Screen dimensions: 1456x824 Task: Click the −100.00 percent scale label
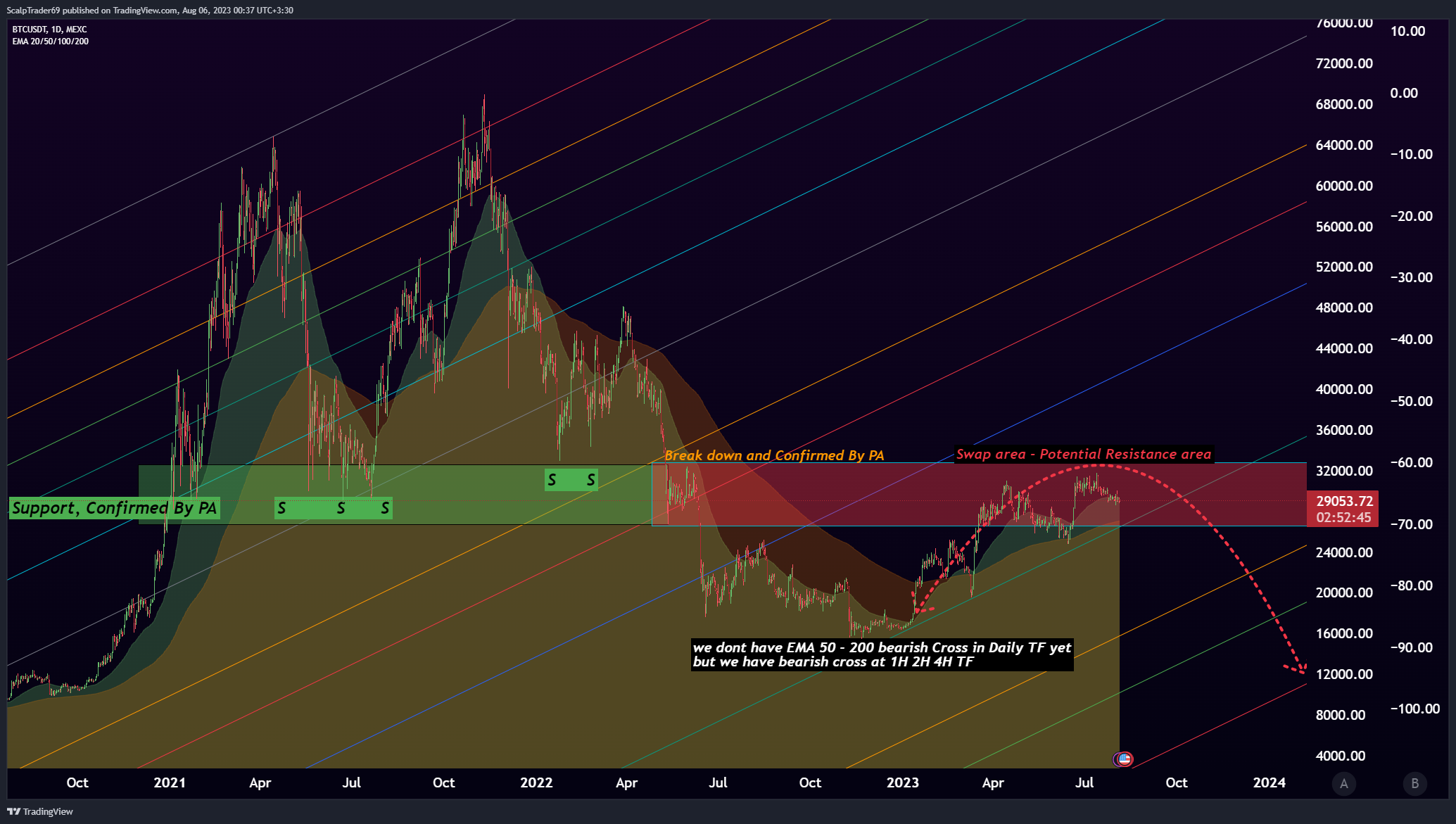1415,709
